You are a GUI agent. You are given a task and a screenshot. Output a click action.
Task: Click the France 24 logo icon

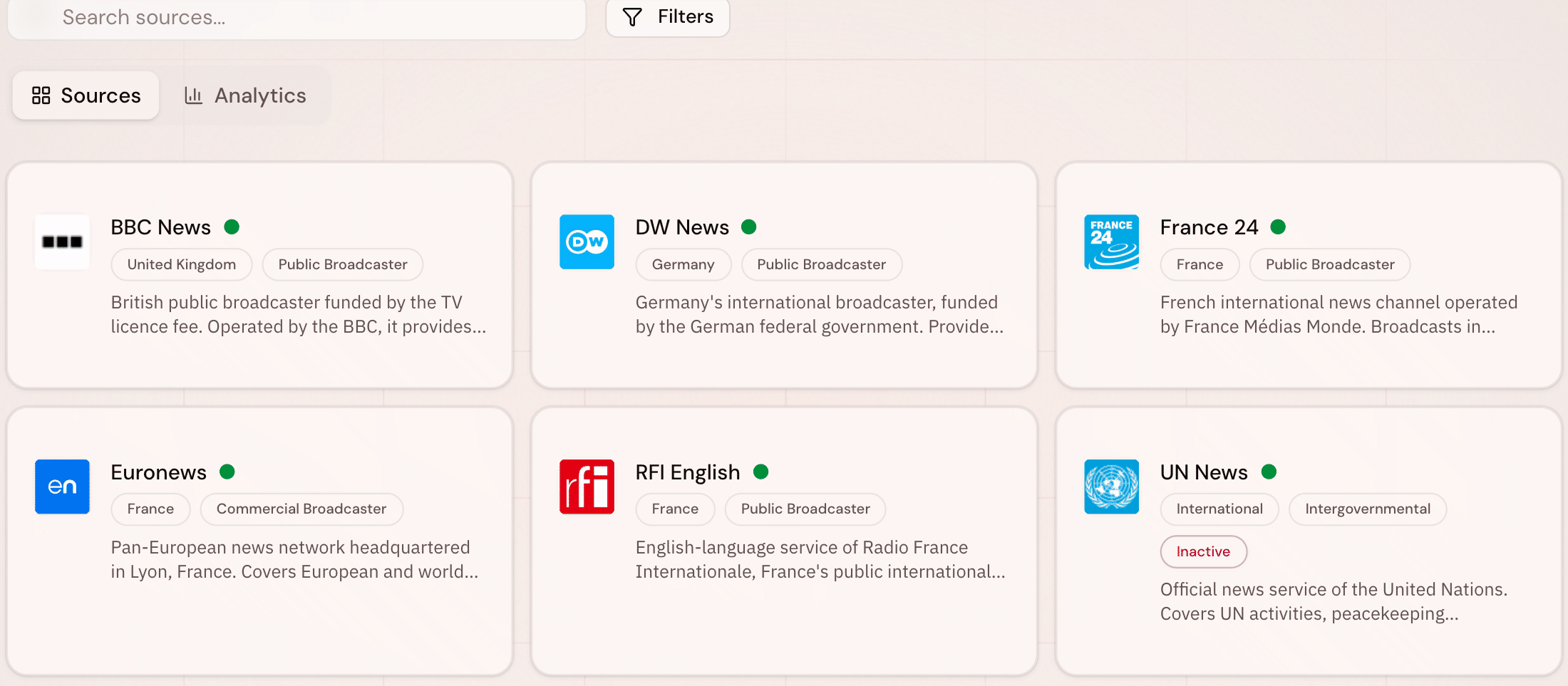click(x=1111, y=241)
